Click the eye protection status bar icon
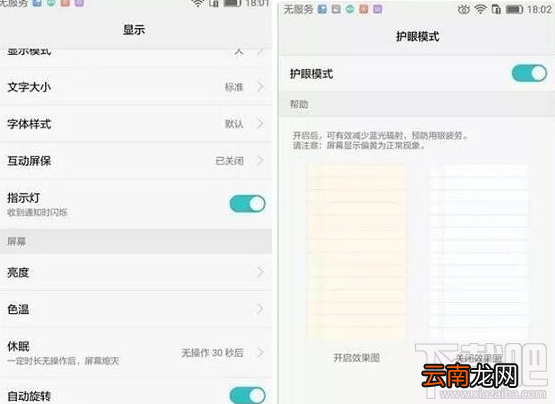Viewport: 555px width, 404px height. pos(463,10)
